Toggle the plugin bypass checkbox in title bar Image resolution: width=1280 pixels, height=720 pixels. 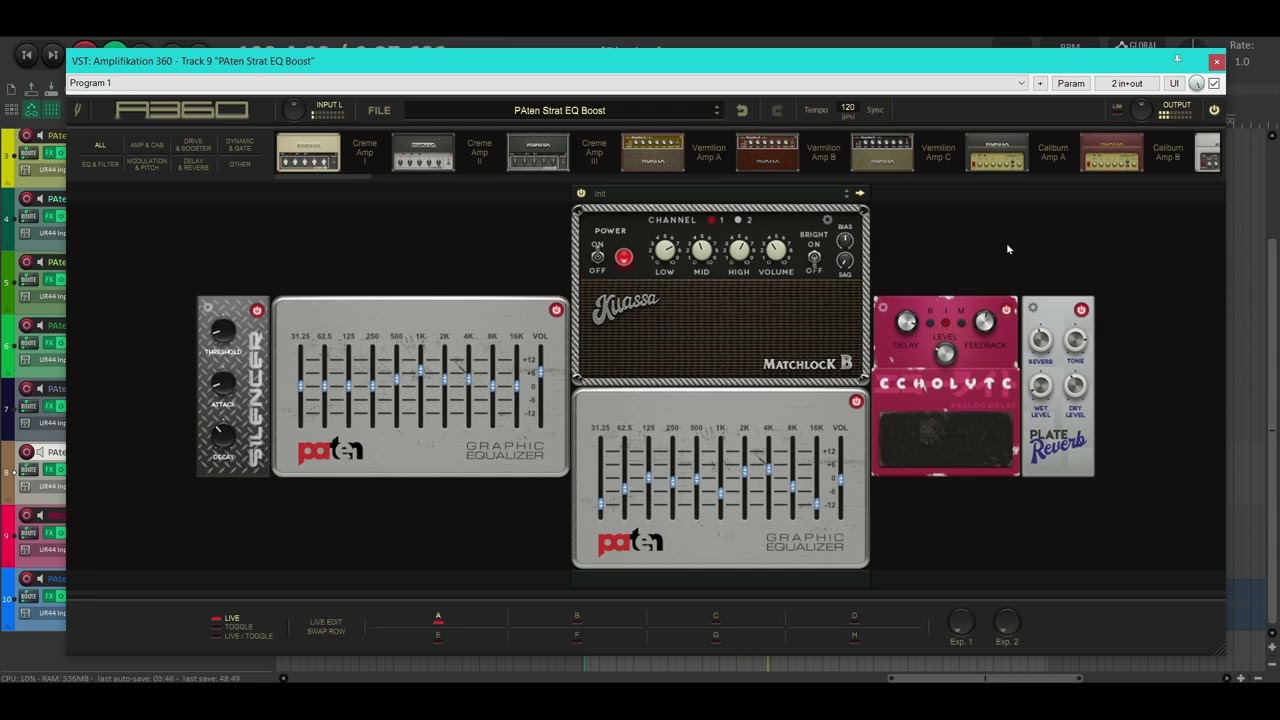[x=1214, y=83]
